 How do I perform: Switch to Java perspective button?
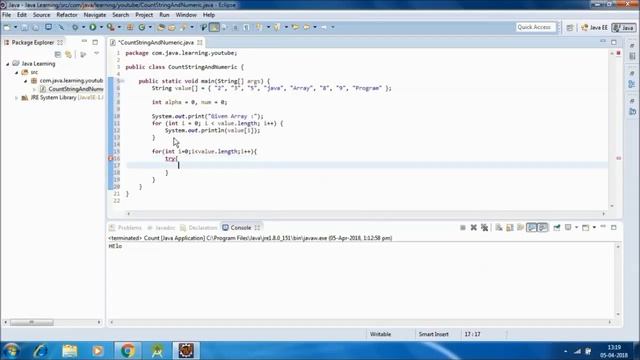click(624, 27)
